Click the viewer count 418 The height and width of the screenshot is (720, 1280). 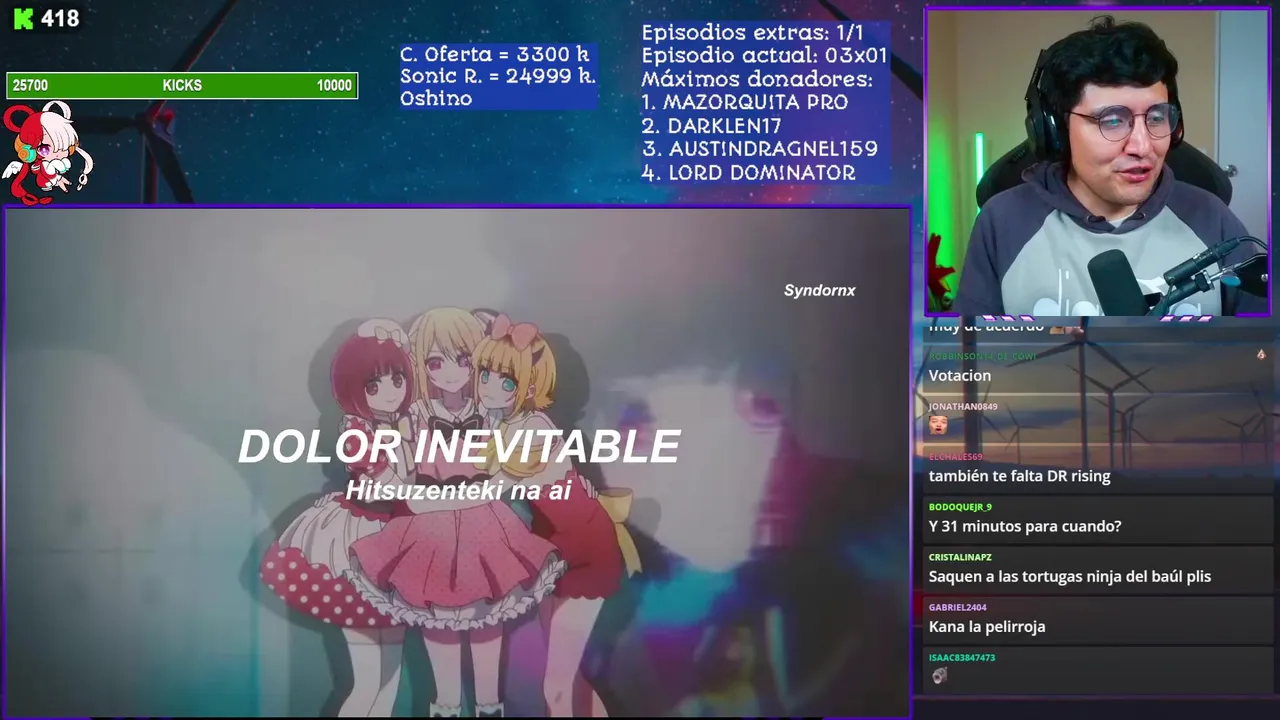(x=60, y=18)
